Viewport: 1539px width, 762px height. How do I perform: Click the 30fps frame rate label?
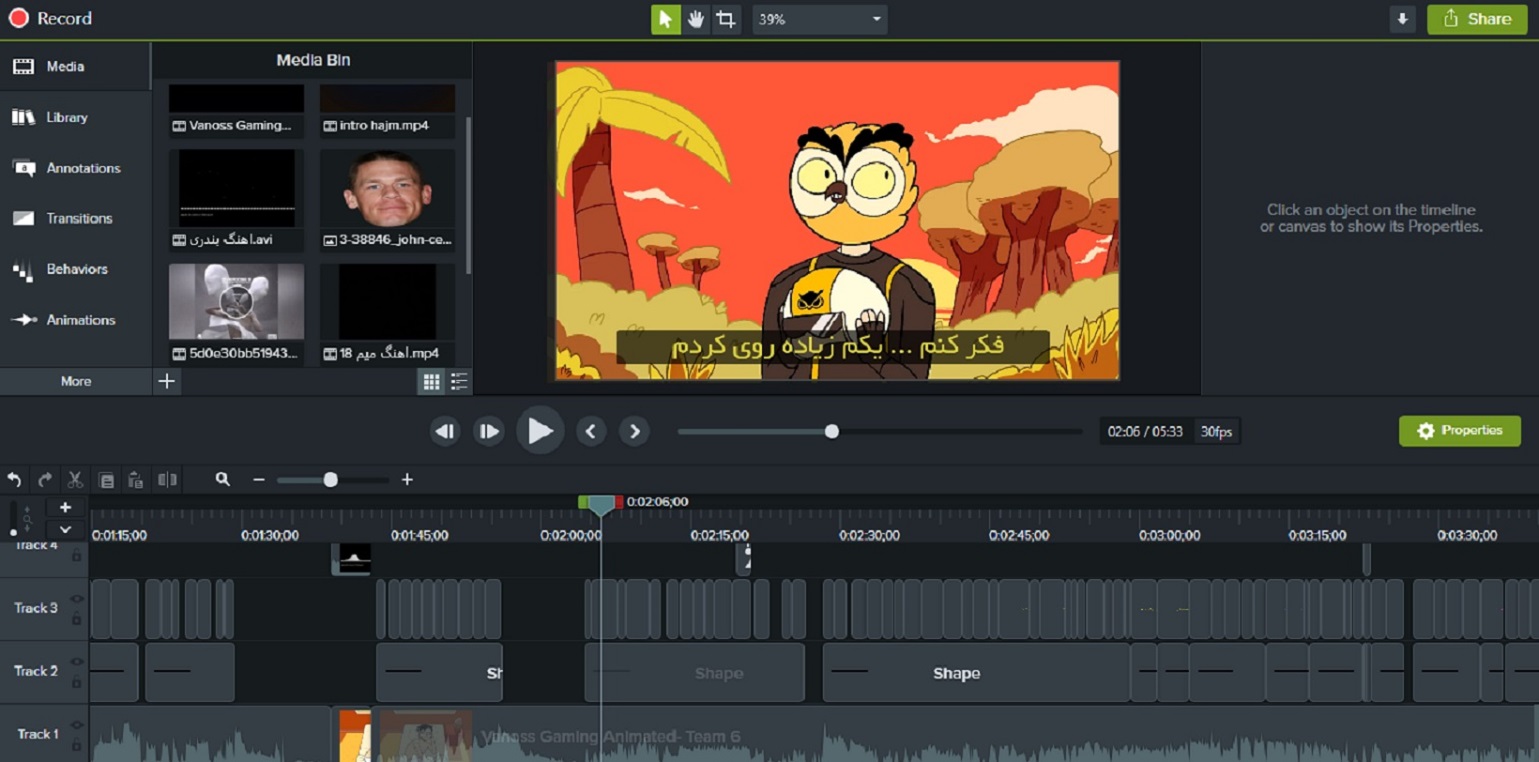pos(1217,431)
